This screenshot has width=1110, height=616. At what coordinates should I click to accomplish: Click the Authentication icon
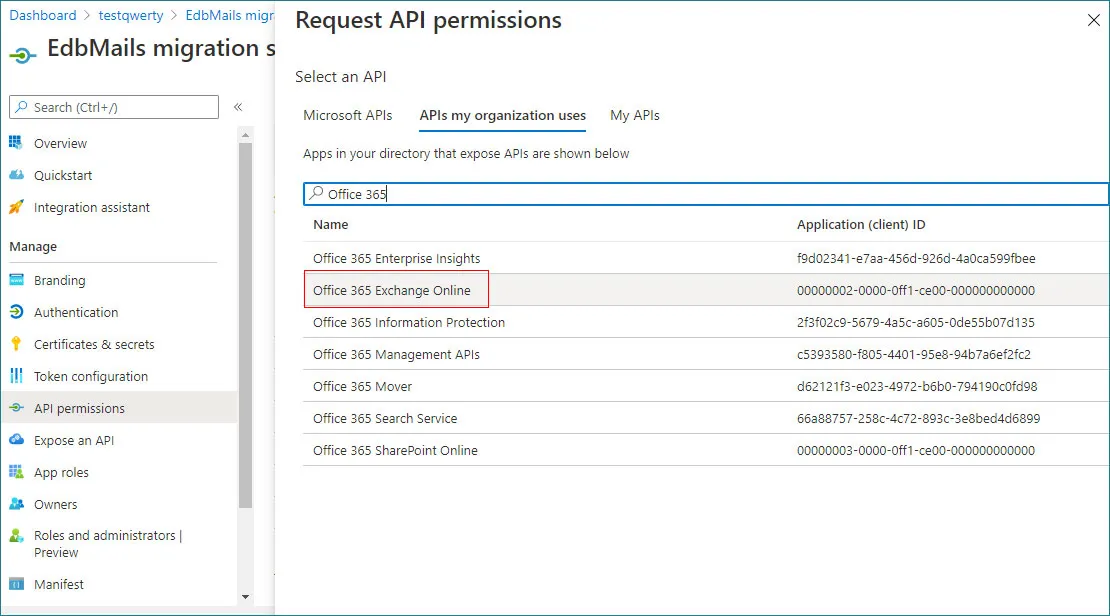(16, 312)
